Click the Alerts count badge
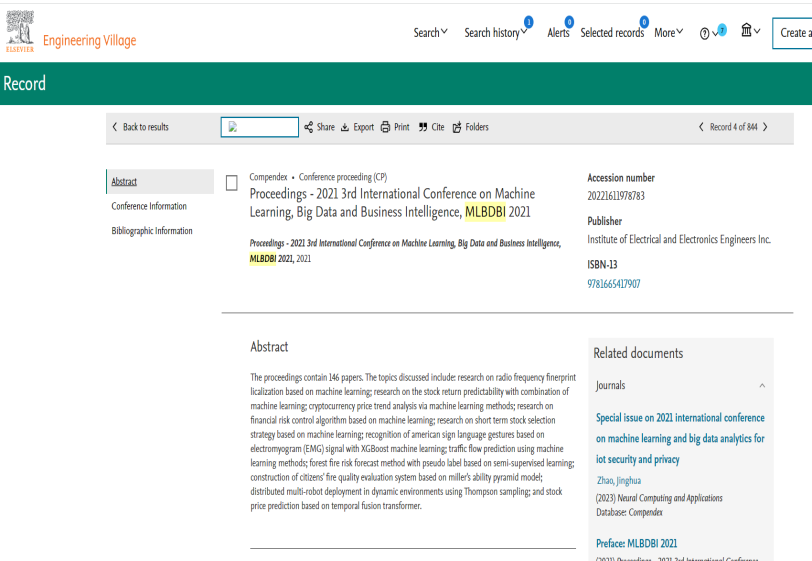 click(569, 22)
